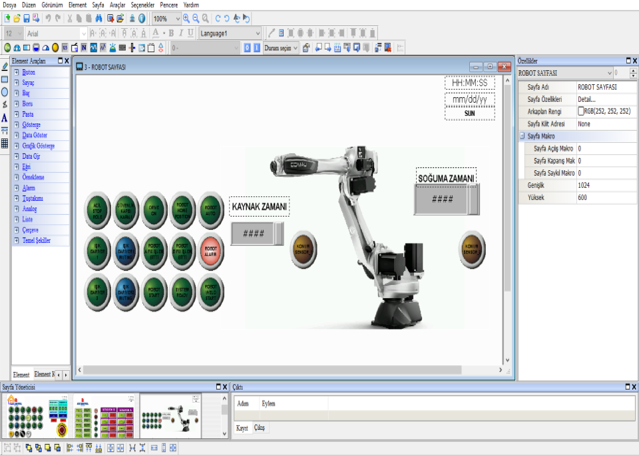639x456 pixels.
Task: Click the Open folder icon
Action: [16, 18]
